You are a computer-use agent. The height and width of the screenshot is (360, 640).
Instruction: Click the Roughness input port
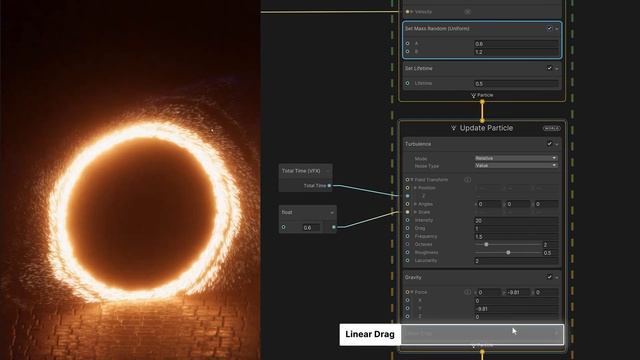point(407,252)
